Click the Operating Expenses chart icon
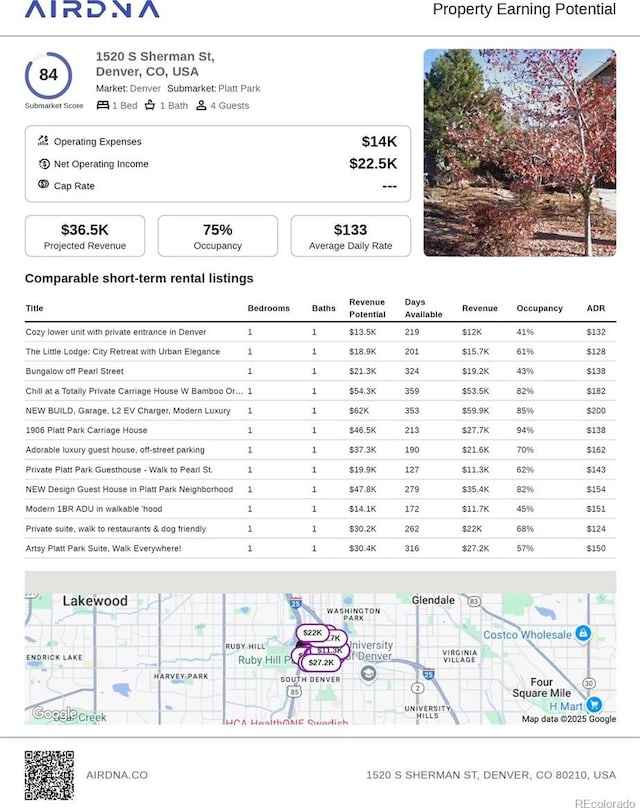 tap(43, 140)
